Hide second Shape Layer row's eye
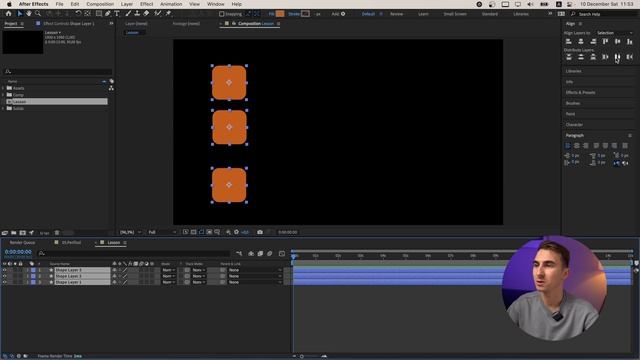Screen dimensions: 640x360 pyautogui.click(x=4, y=276)
